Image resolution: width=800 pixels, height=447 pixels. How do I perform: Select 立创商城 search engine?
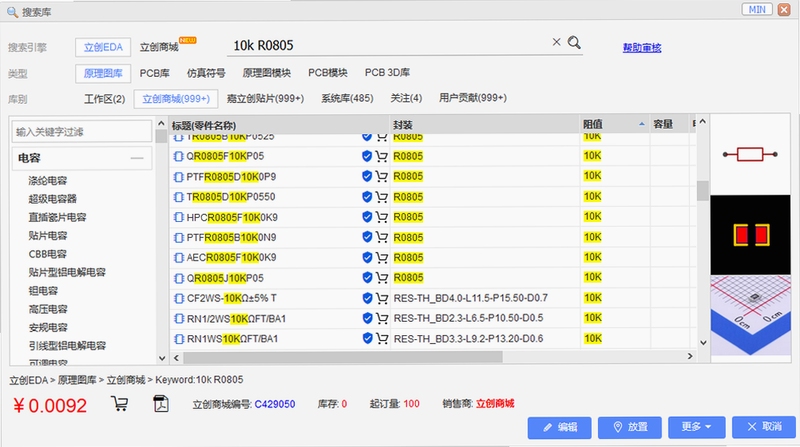click(159, 47)
